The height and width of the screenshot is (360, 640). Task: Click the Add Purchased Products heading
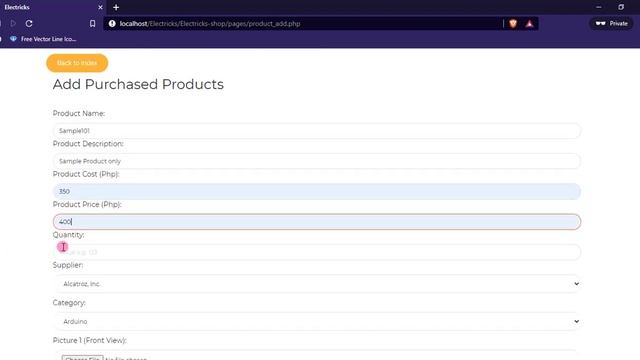click(x=138, y=84)
